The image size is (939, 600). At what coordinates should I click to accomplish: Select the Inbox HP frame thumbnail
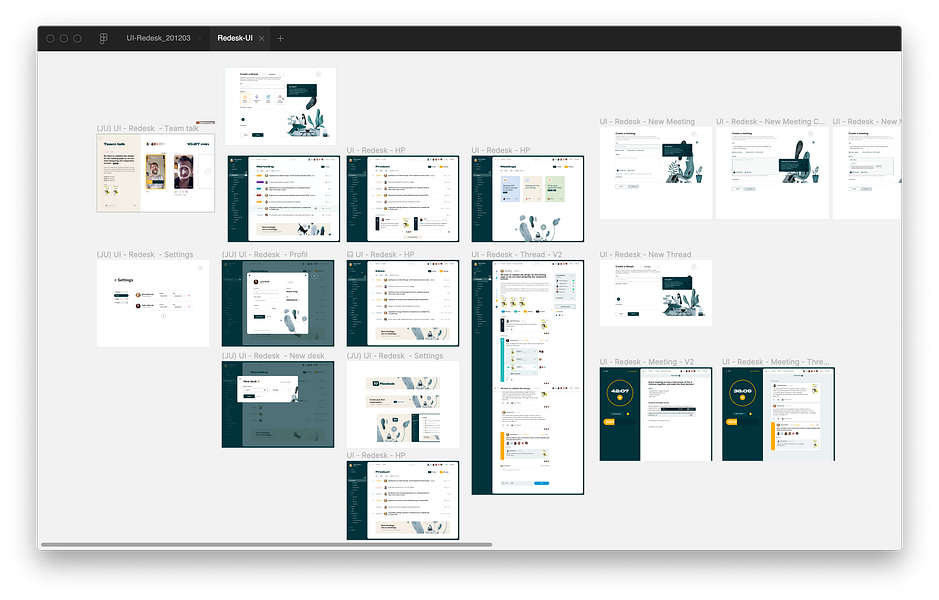pyautogui.click(x=403, y=303)
